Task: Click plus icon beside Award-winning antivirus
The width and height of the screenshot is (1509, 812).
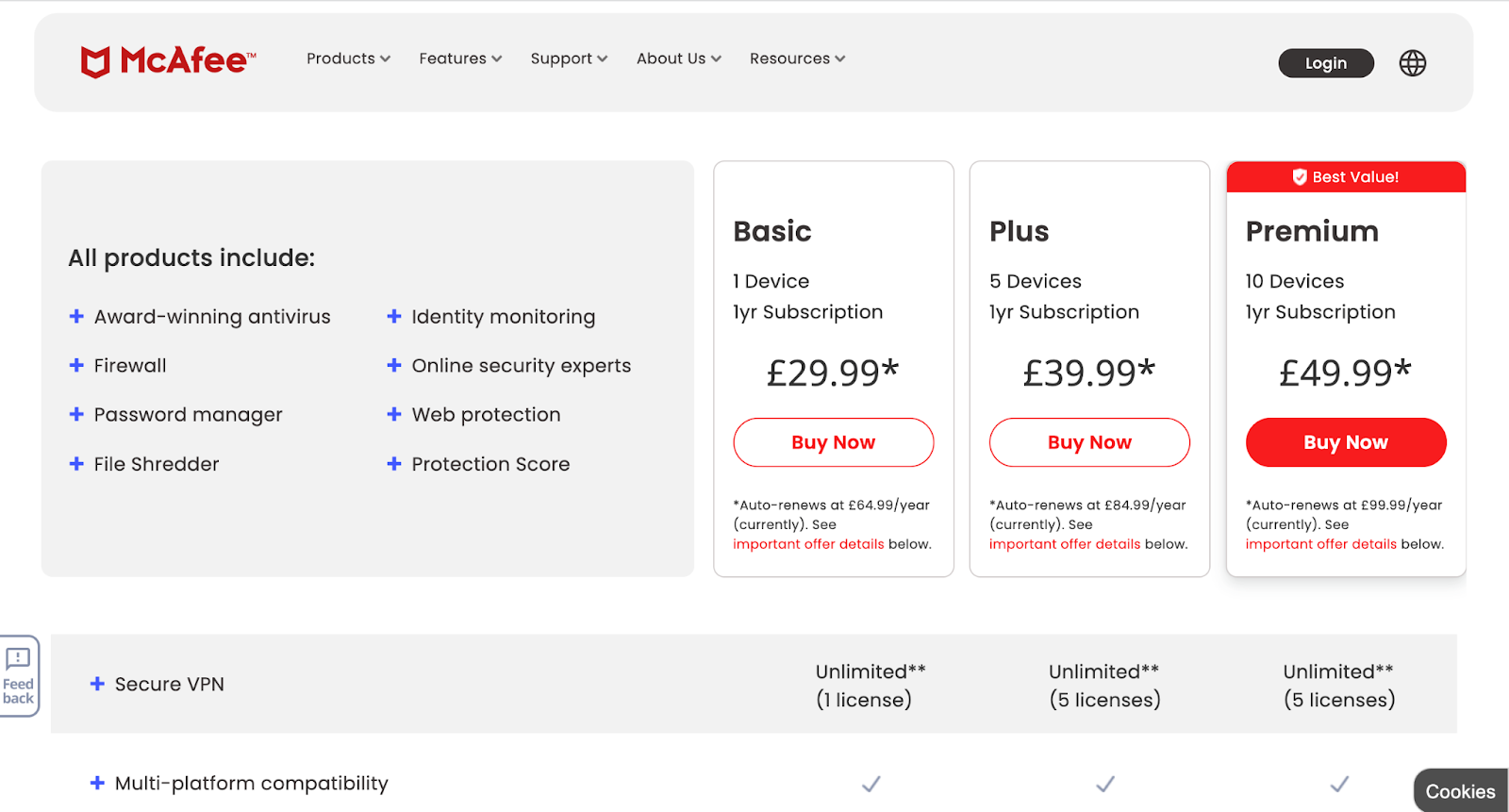Action: (x=76, y=317)
